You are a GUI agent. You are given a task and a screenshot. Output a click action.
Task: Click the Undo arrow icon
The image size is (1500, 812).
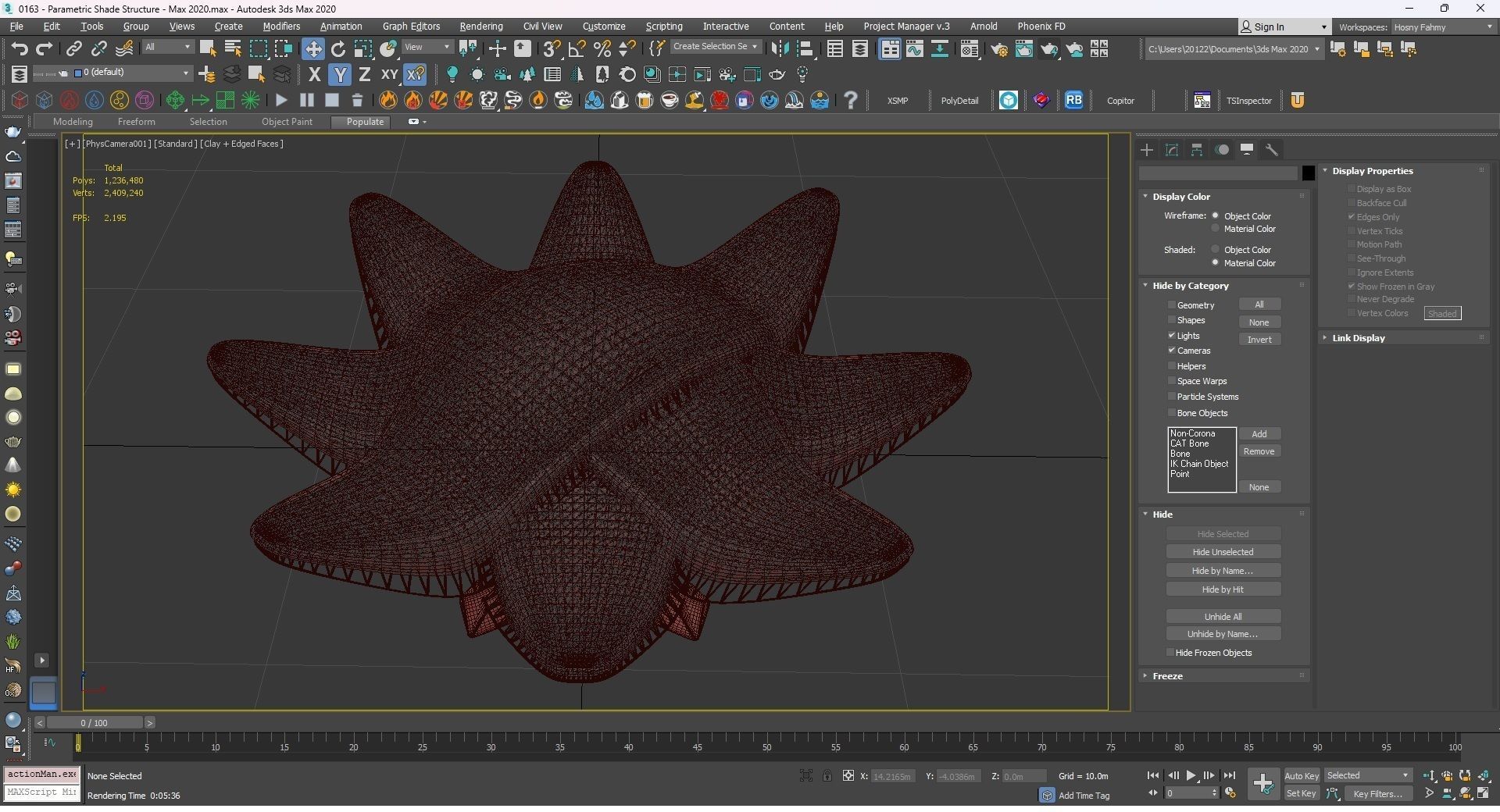click(x=19, y=48)
